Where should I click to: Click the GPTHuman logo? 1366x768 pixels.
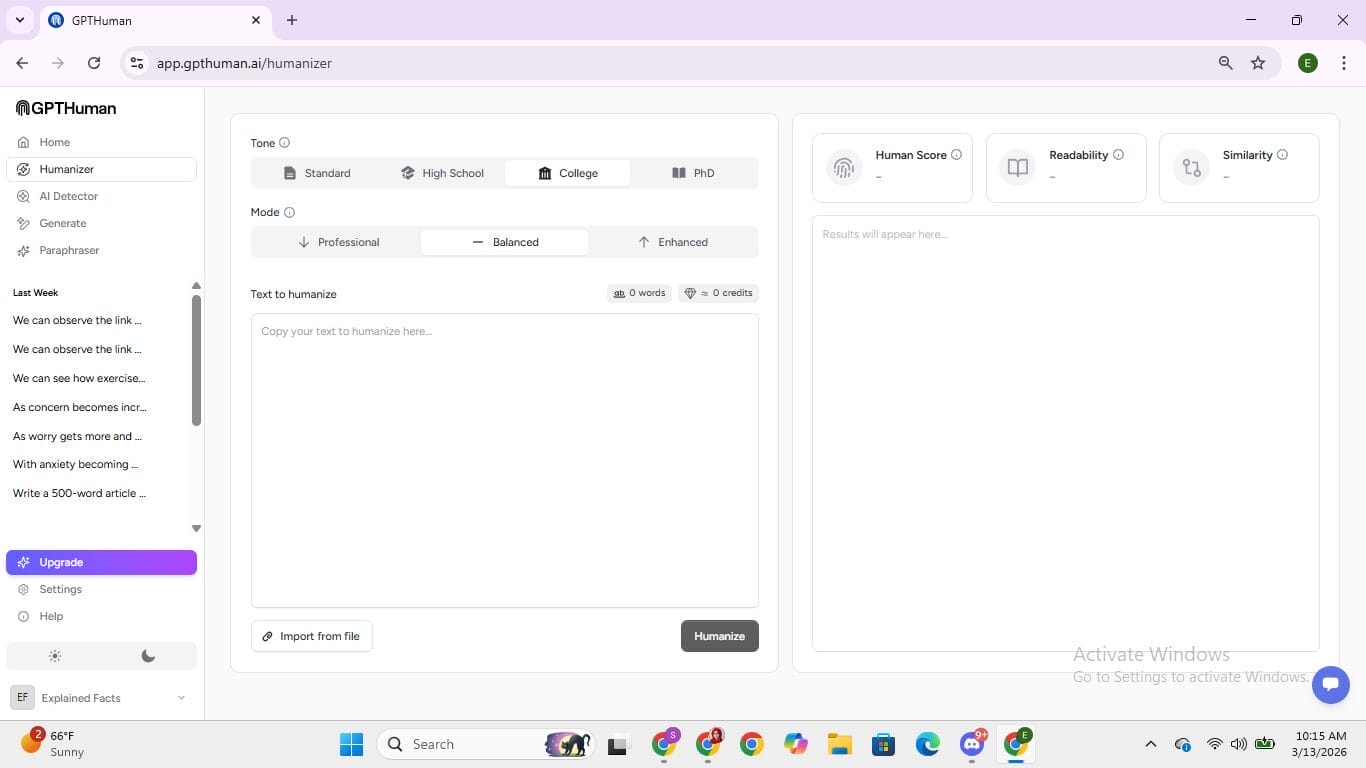pos(66,108)
